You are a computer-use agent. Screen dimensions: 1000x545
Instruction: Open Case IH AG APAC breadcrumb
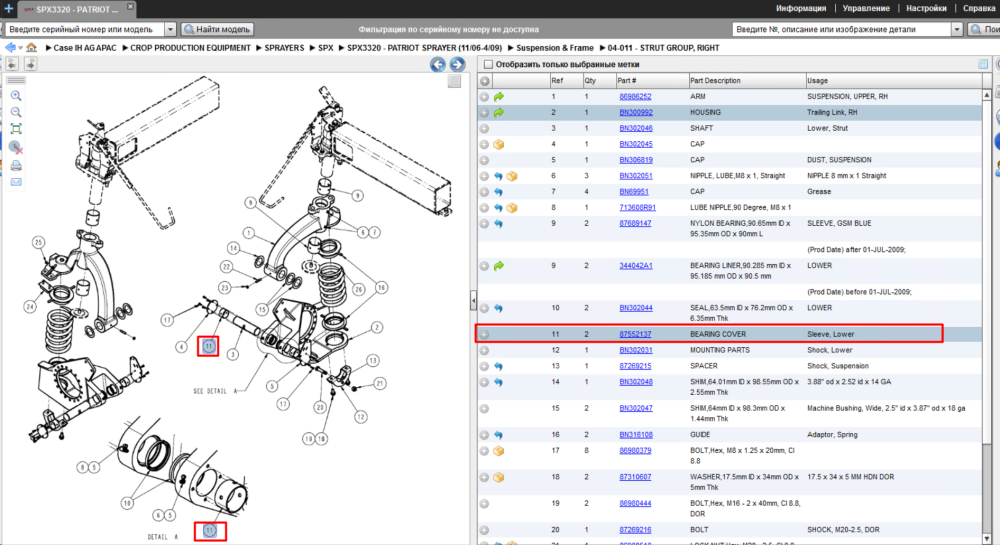click(85, 48)
